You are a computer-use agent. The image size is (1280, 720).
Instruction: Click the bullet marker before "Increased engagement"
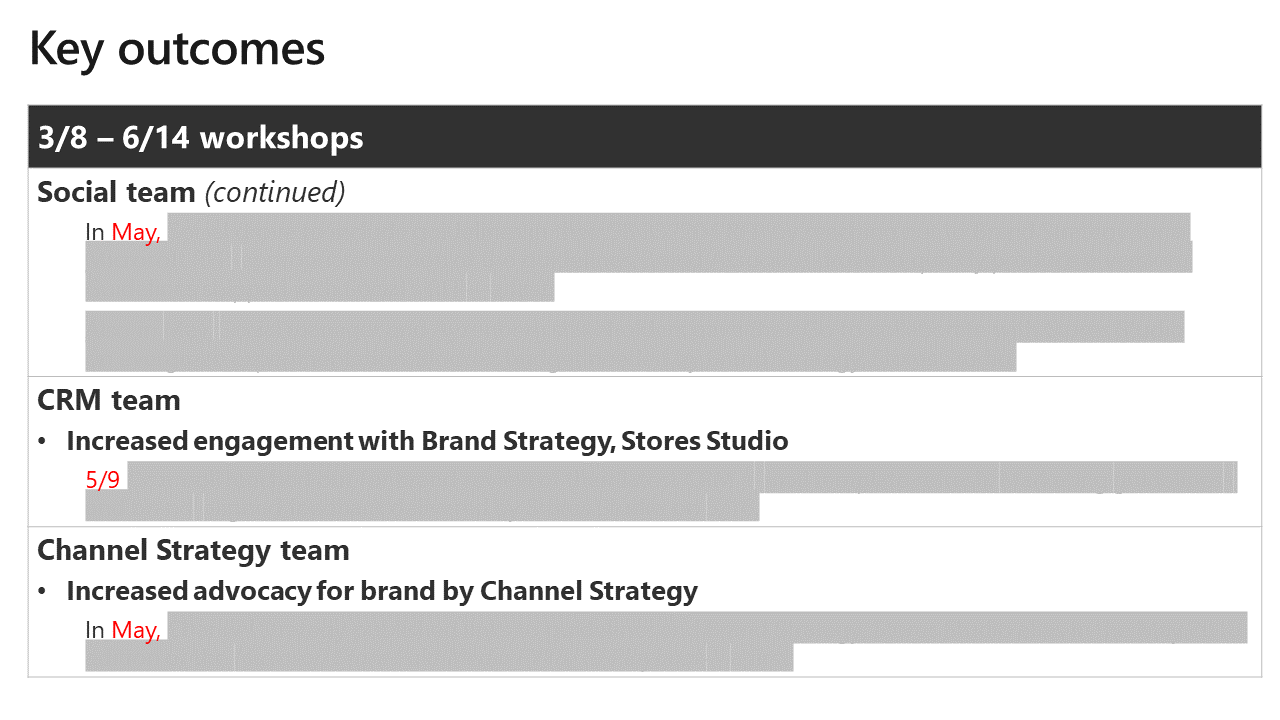tap(43, 441)
